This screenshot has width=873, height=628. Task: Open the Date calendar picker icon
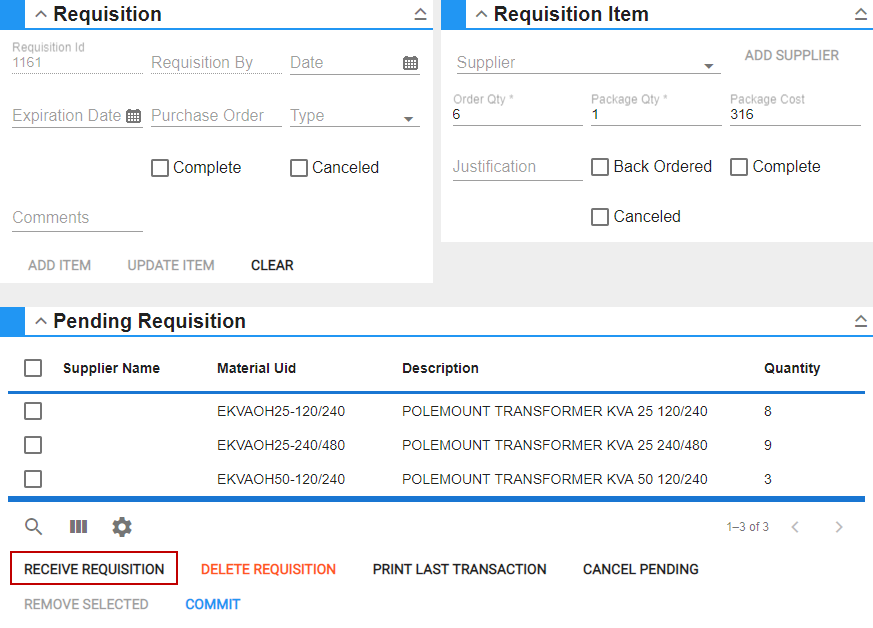point(410,63)
